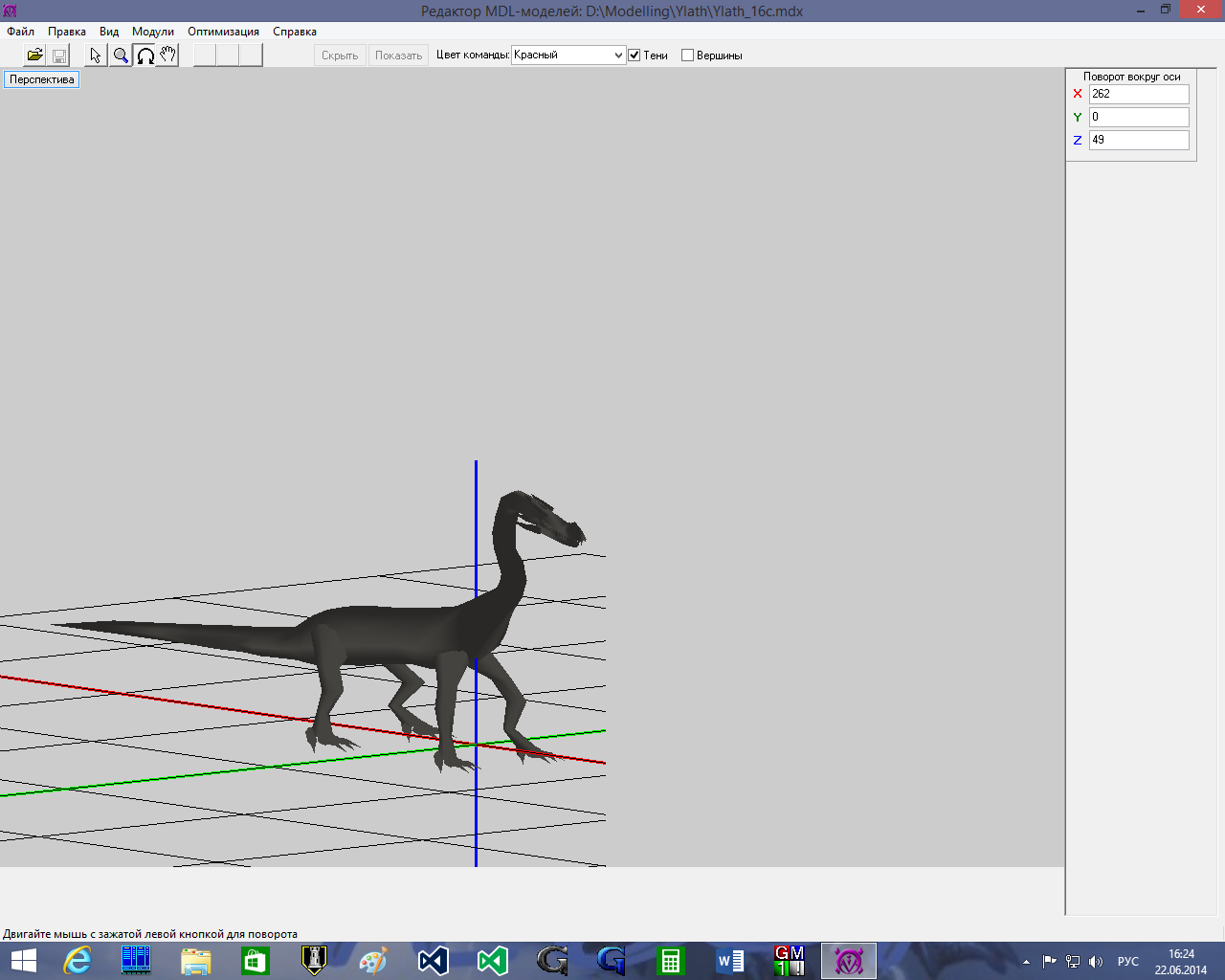The image size is (1225, 980).
Task: Click the Перспектива view label
Action: point(41,79)
